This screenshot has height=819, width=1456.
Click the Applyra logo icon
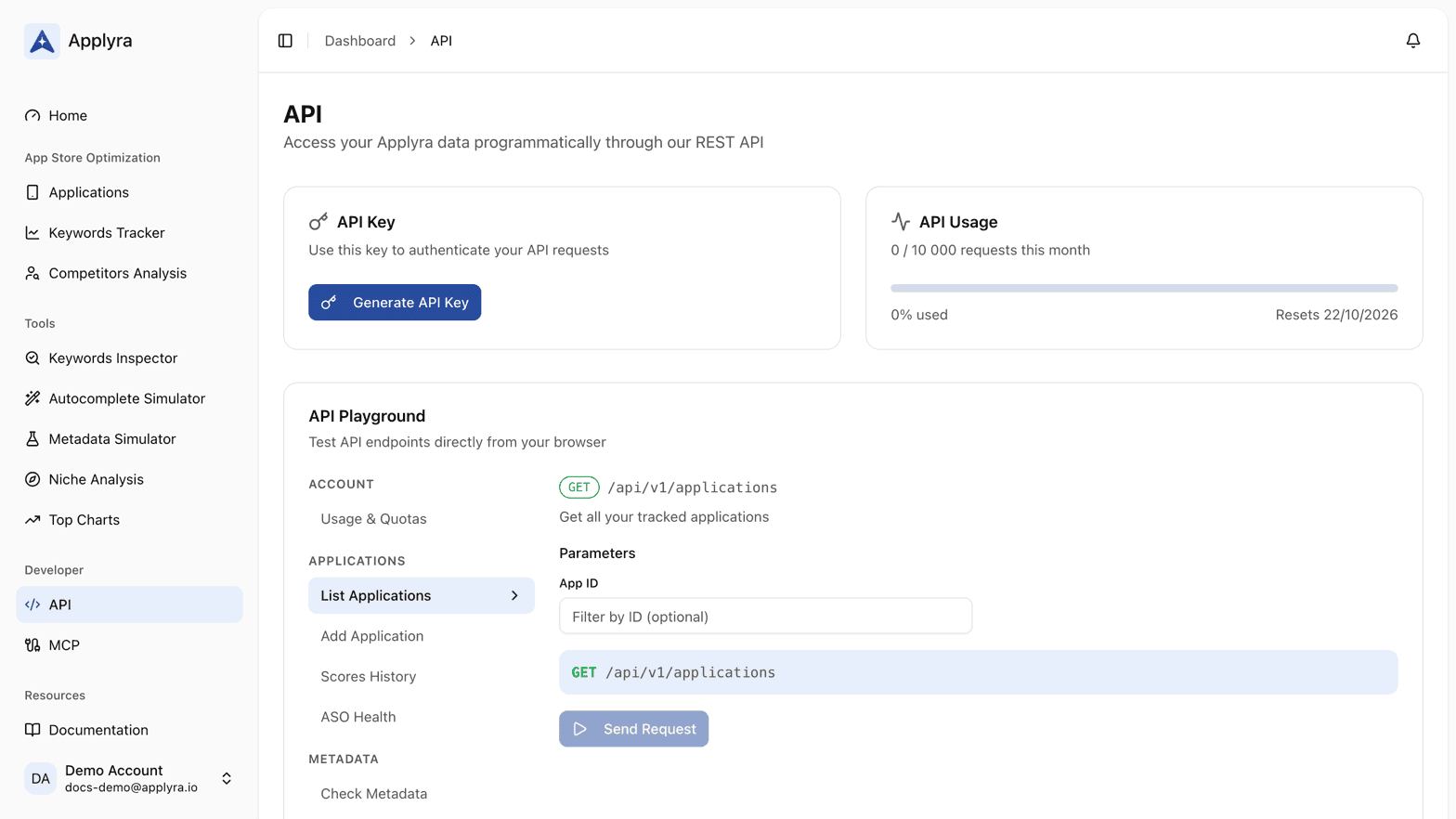click(42, 41)
